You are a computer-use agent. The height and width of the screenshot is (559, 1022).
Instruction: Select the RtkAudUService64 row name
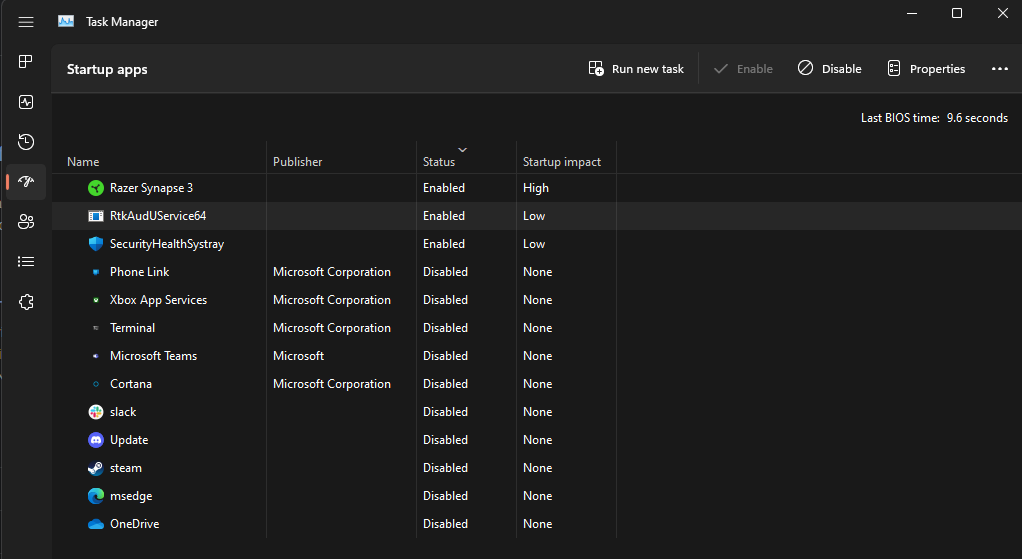(x=158, y=216)
